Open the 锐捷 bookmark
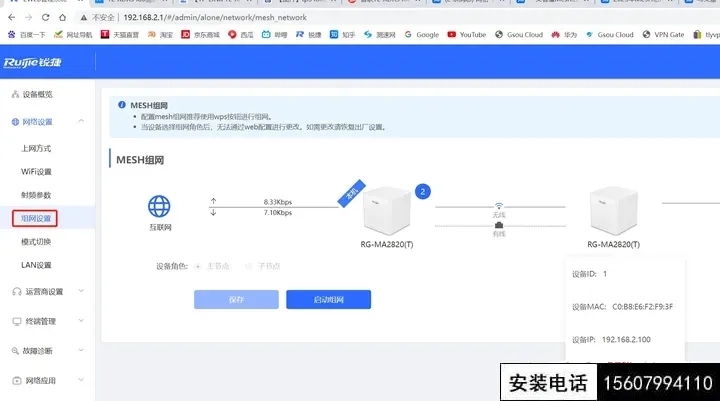Screen dimensions: 720x401 pyautogui.click(x=308, y=34)
